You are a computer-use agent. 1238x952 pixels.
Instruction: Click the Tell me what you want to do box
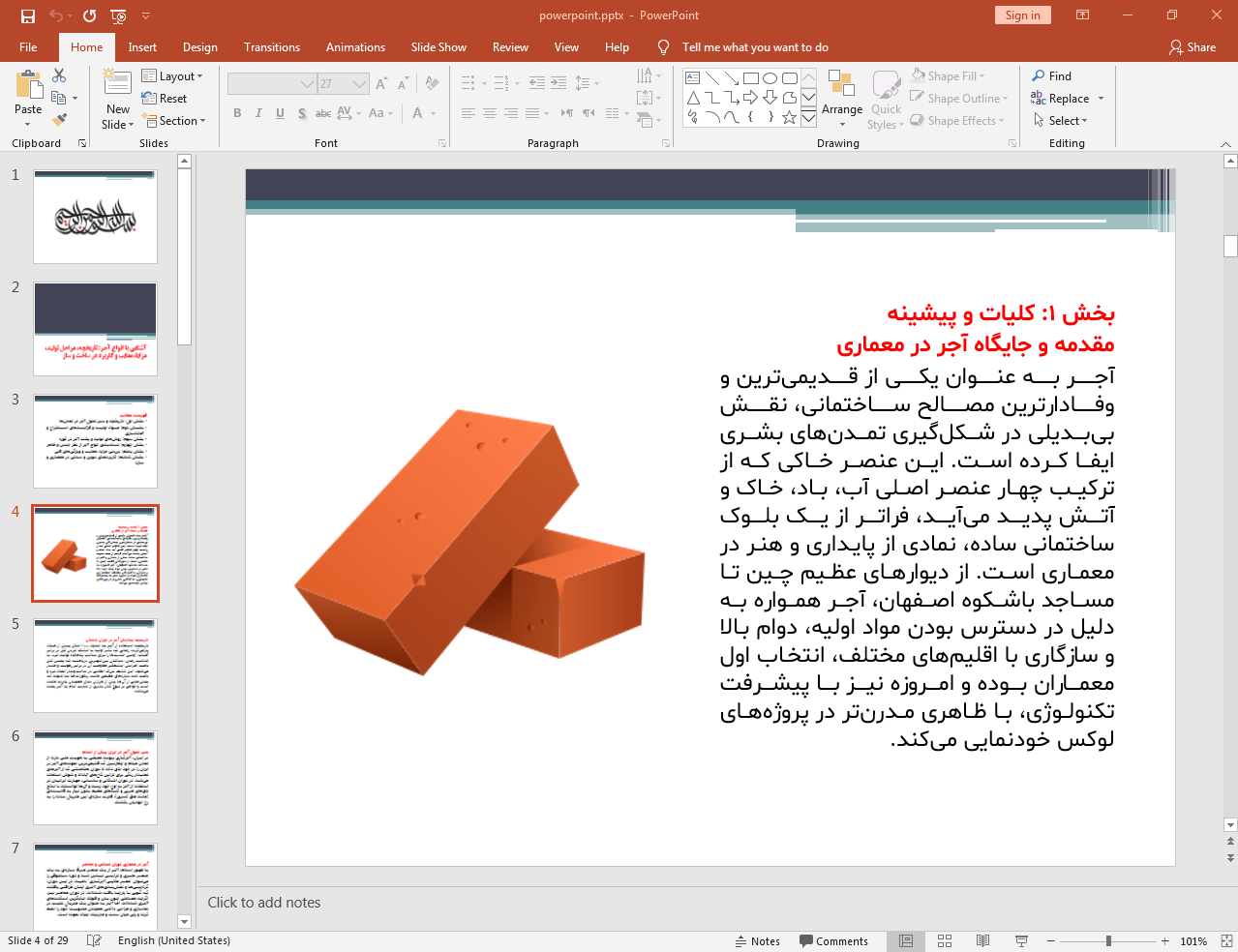(x=755, y=47)
